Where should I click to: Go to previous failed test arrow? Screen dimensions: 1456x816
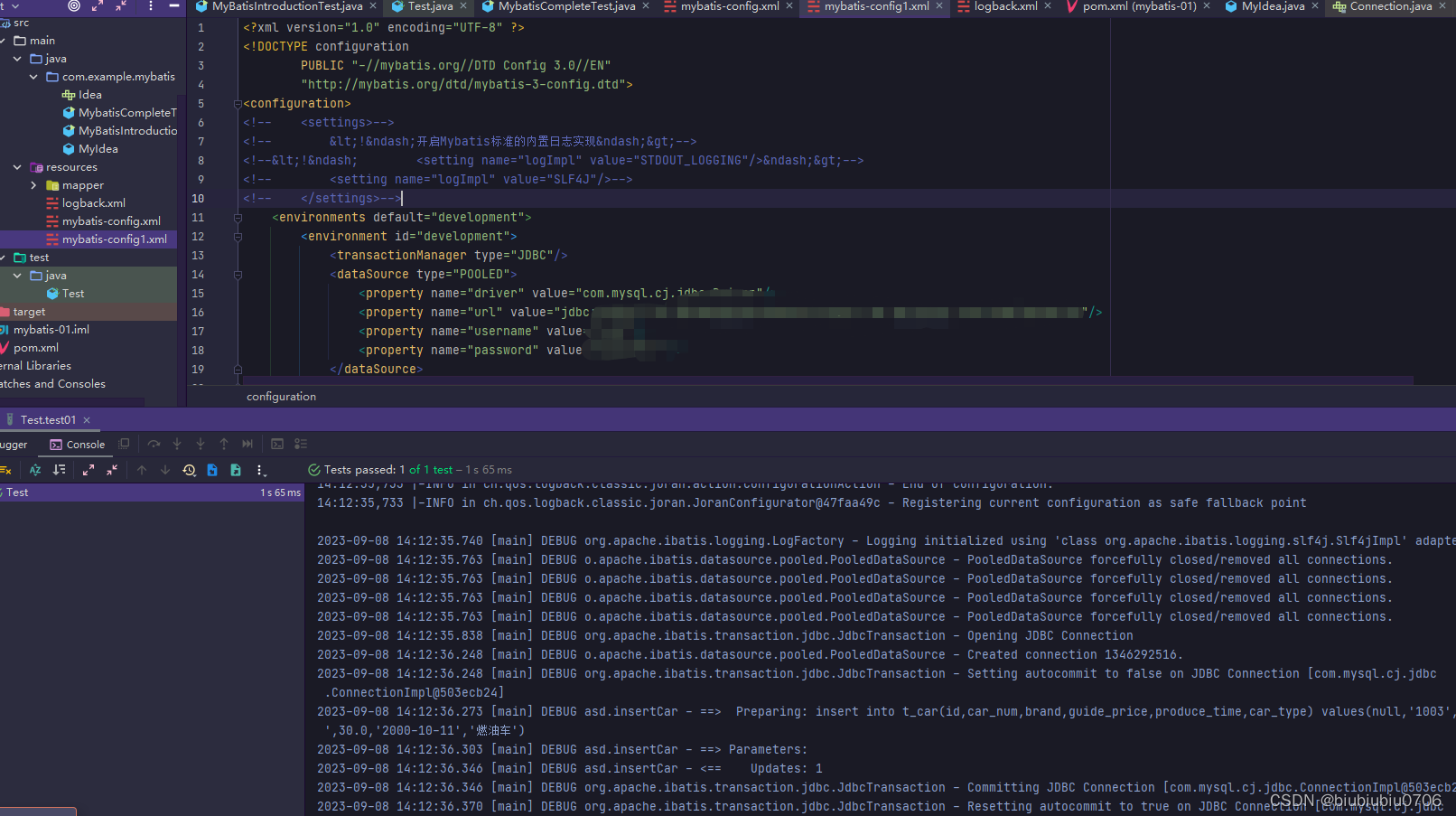click(142, 470)
